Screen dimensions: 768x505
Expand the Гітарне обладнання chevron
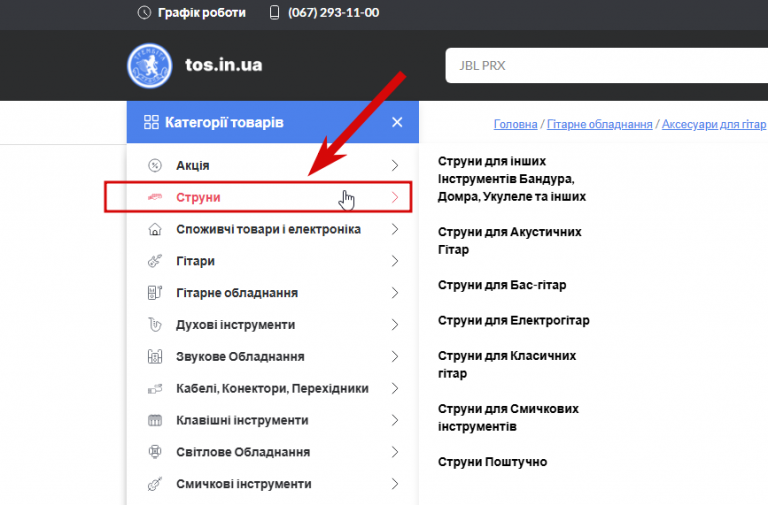tap(395, 293)
